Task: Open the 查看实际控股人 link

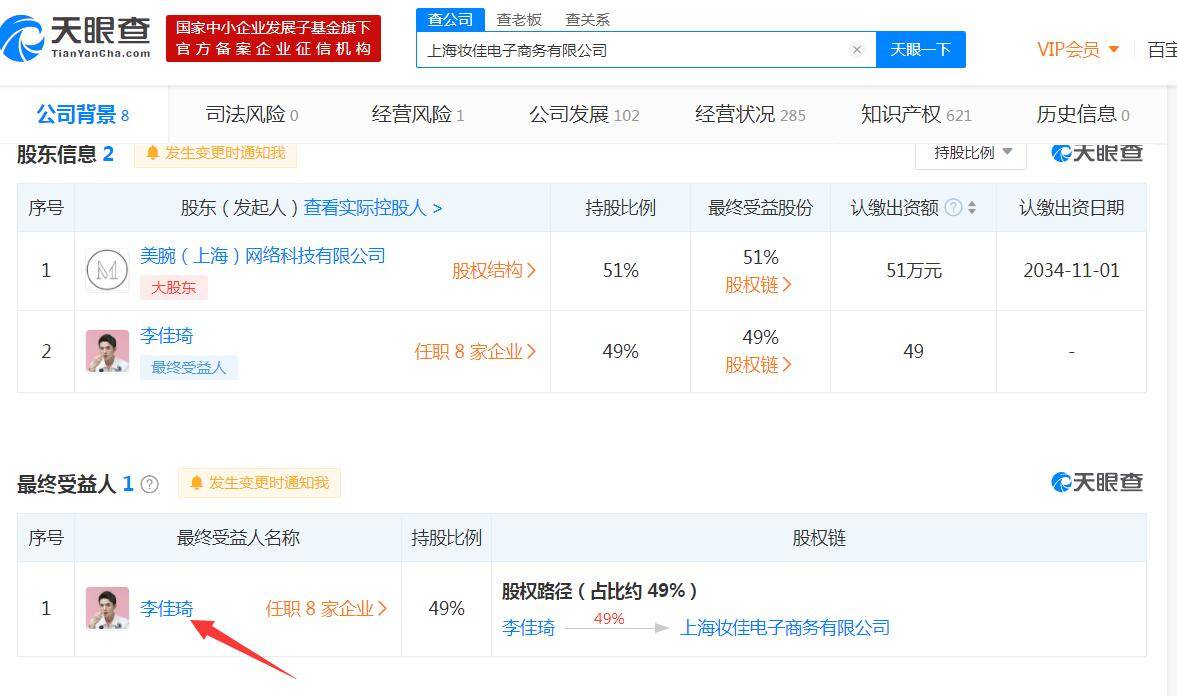Action: 372,208
